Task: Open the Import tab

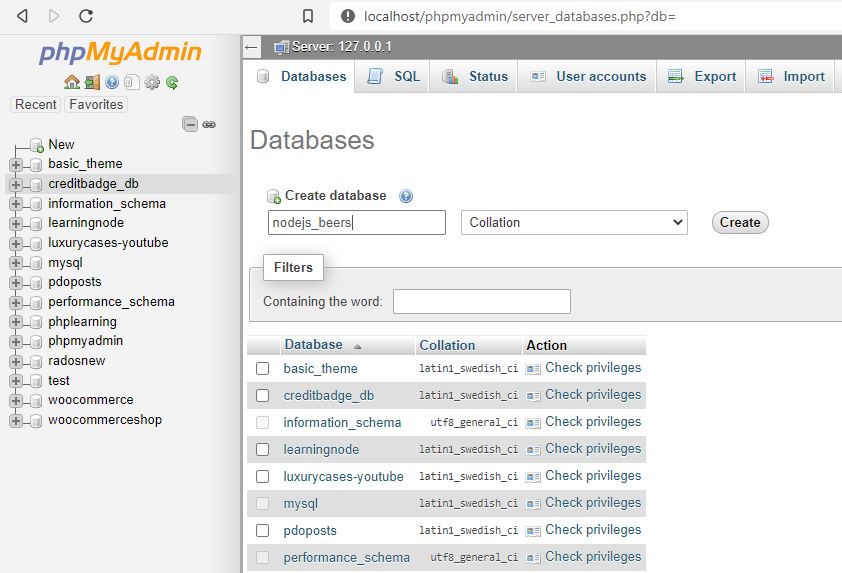Action: 790,76
